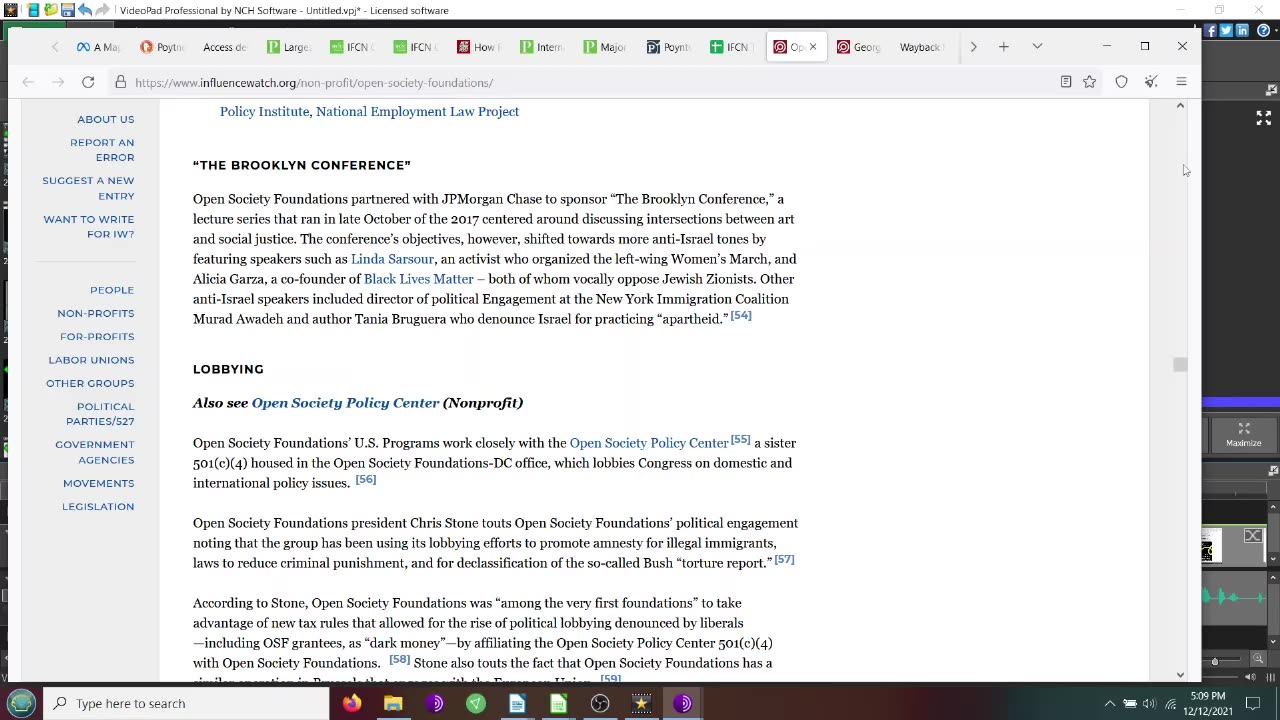
Task: Open a new browser tab
Action: pos(1003,46)
